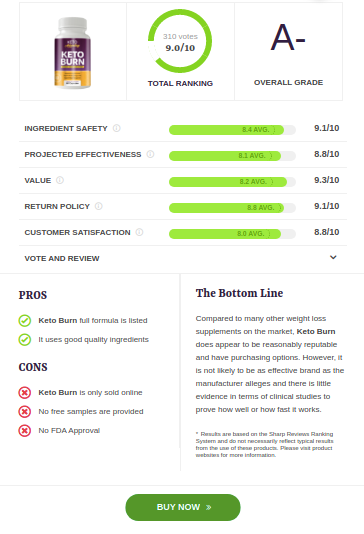Click the info icon beside Ingredient Safety

tap(116, 128)
